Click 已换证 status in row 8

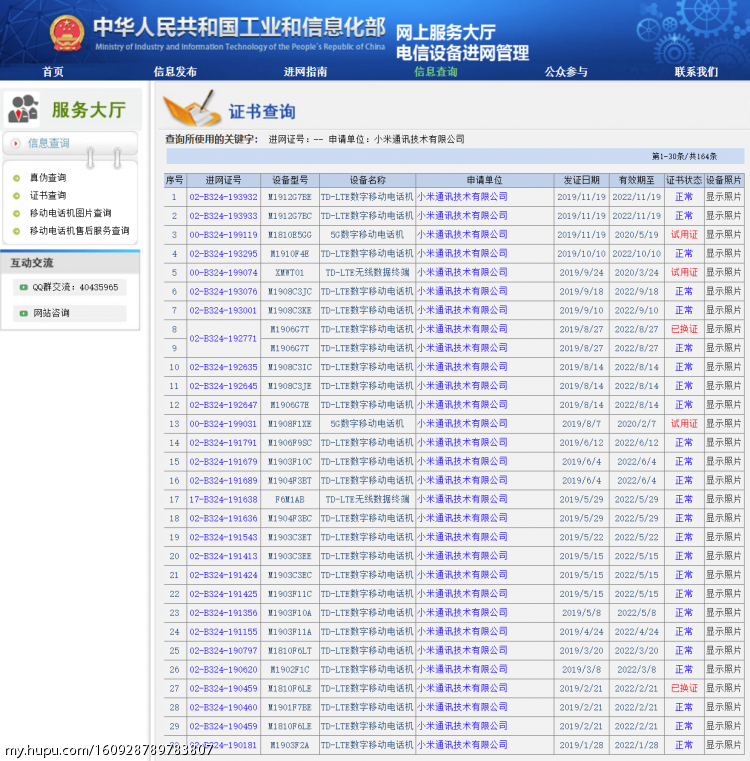point(684,330)
